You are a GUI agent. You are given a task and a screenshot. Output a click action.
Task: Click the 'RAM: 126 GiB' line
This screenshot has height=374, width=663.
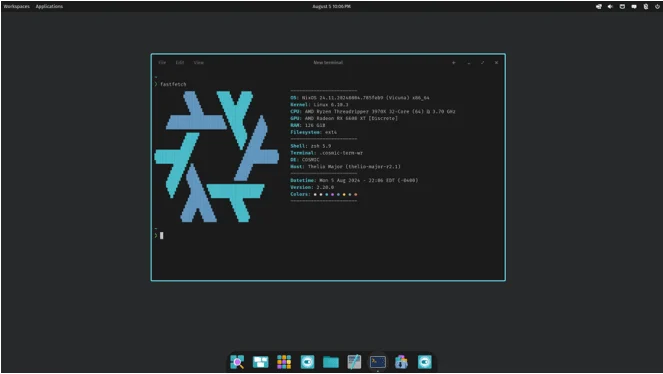307,125
